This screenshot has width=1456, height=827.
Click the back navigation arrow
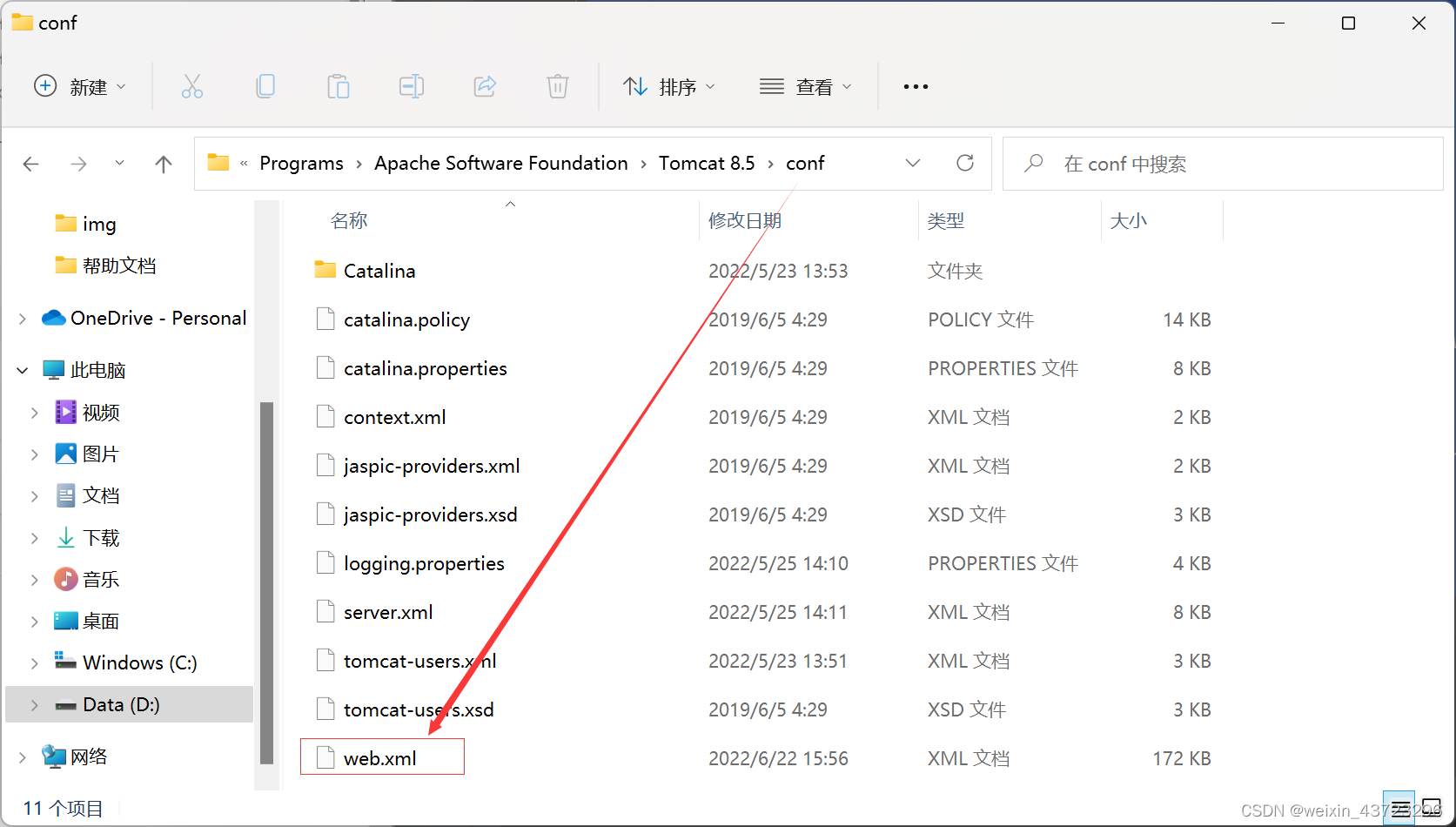(31, 164)
